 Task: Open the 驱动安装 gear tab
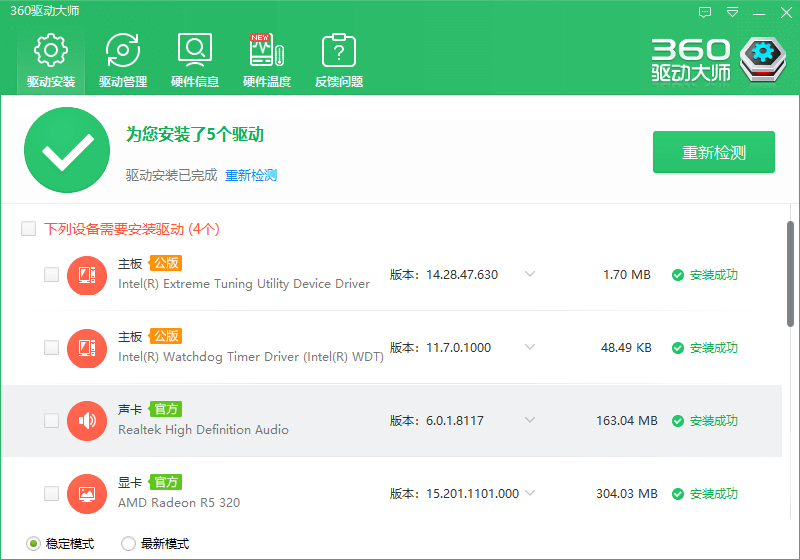click(x=51, y=61)
